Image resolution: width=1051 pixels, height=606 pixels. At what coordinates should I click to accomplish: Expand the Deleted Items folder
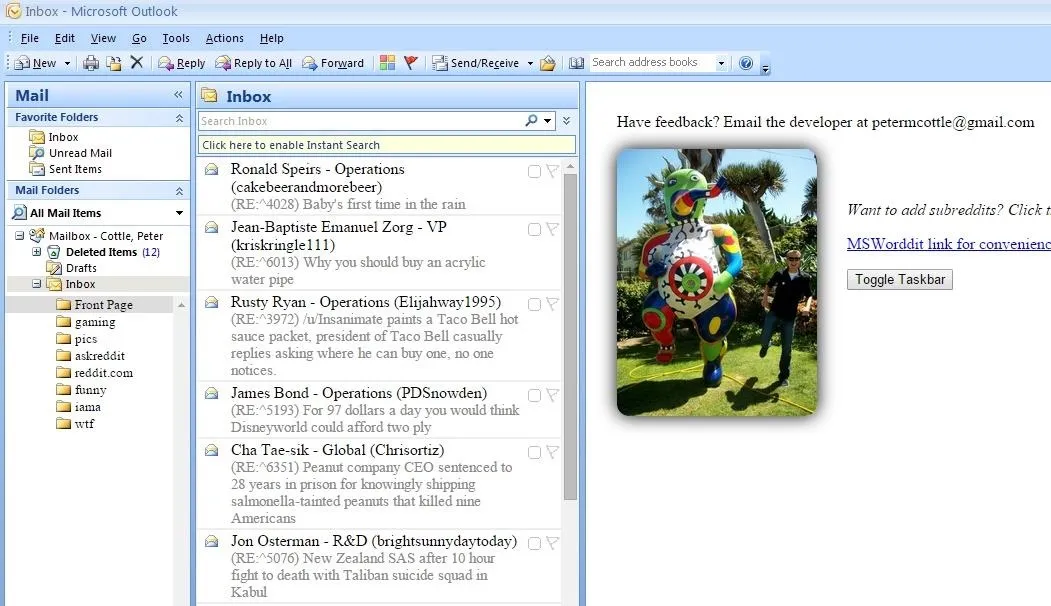(x=36, y=252)
